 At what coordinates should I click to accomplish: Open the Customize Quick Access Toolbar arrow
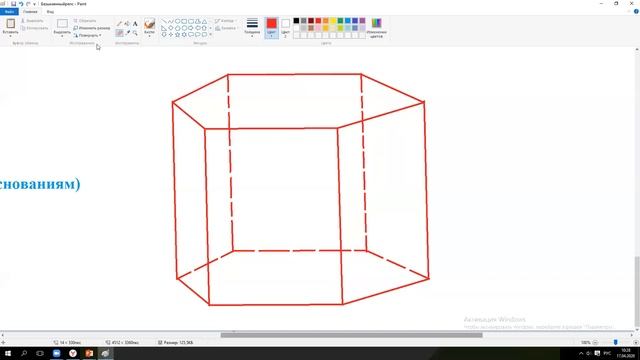(35, 4)
